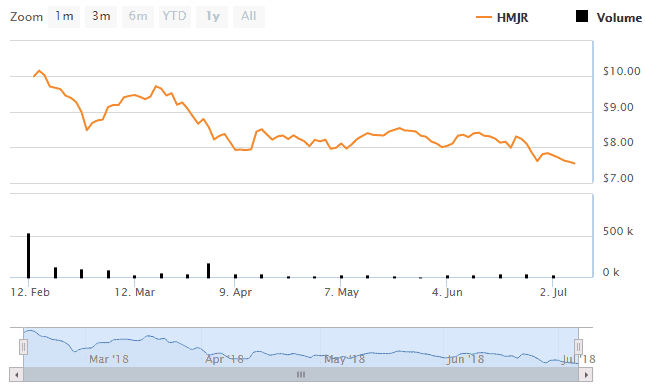This screenshot has height=387, width=645.
Task: Click the scrollbar left arrow
Action: click(16, 375)
